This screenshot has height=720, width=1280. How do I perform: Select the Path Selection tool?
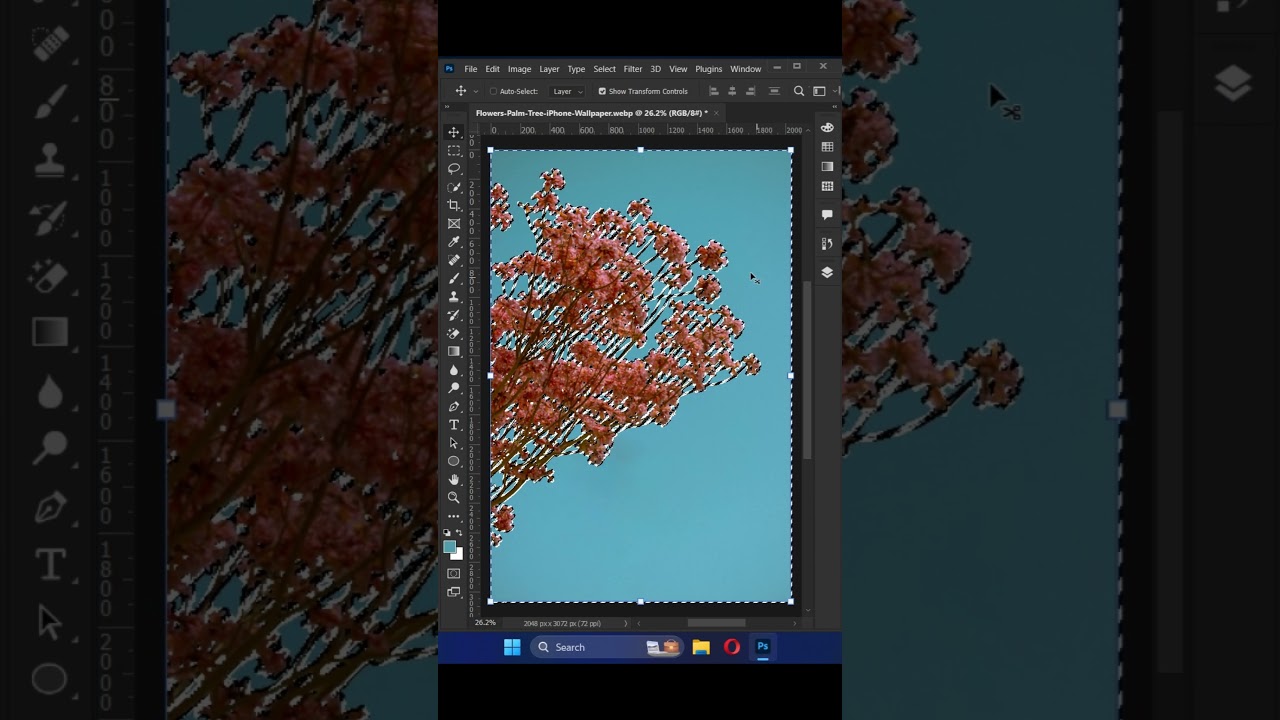tap(454, 443)
